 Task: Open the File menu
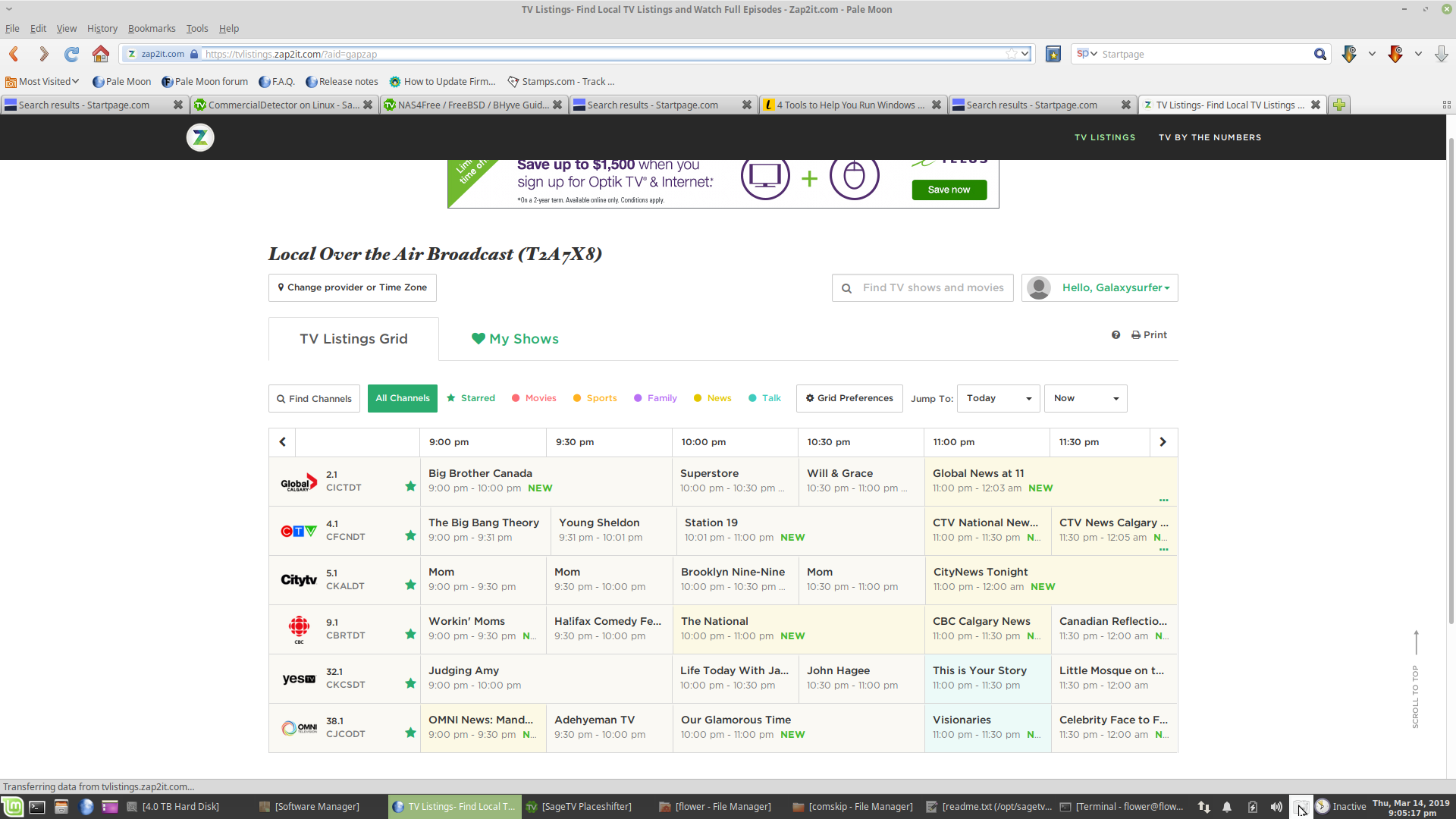coord(12,28)
